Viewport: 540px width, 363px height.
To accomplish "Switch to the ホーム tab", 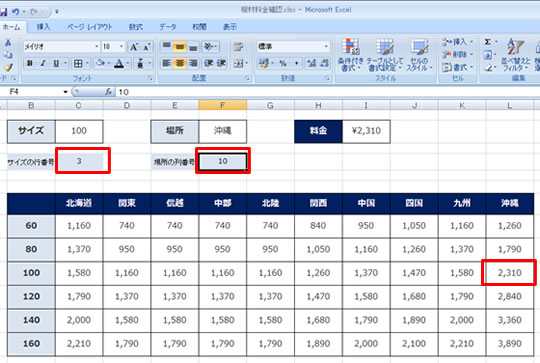I will click(x=11, y=27).
